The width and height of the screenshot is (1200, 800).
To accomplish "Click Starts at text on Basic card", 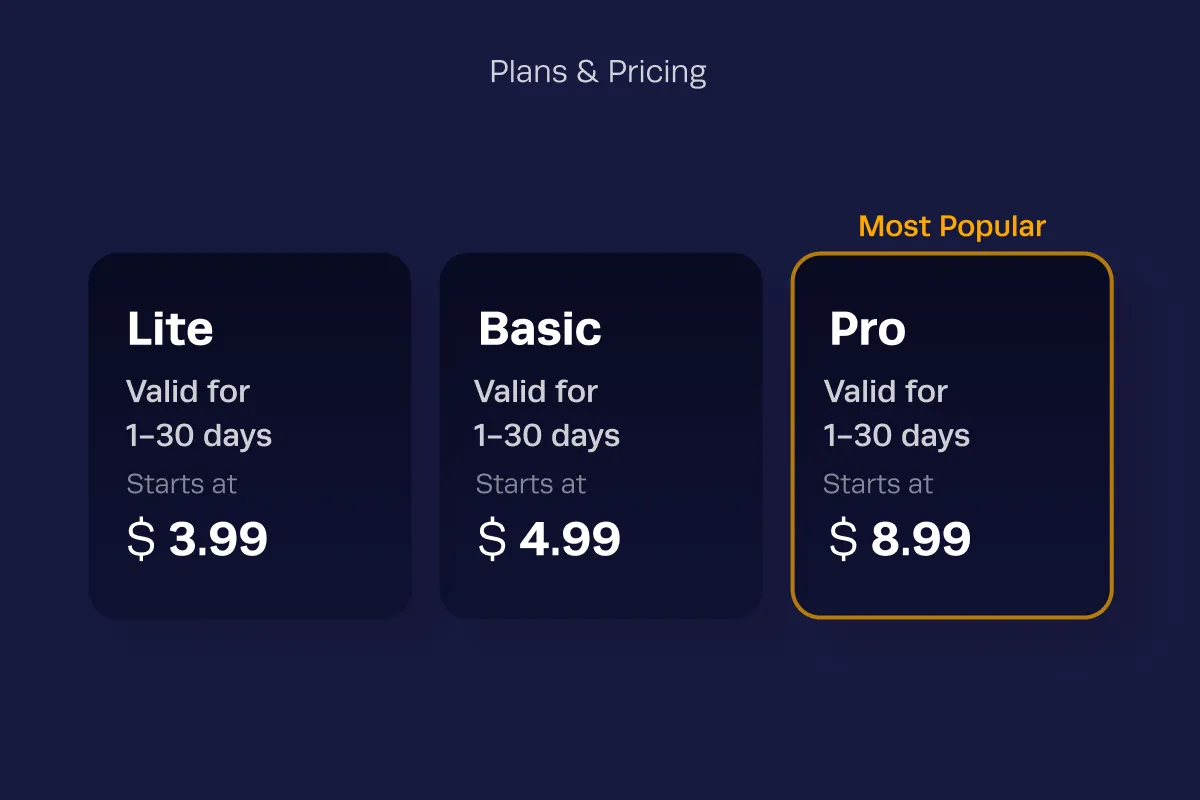I will [x=531, y=484].
